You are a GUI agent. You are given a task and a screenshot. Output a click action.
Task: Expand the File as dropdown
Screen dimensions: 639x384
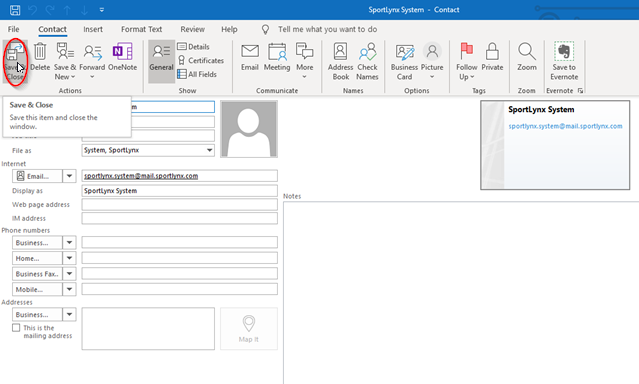tap(209, 150)
